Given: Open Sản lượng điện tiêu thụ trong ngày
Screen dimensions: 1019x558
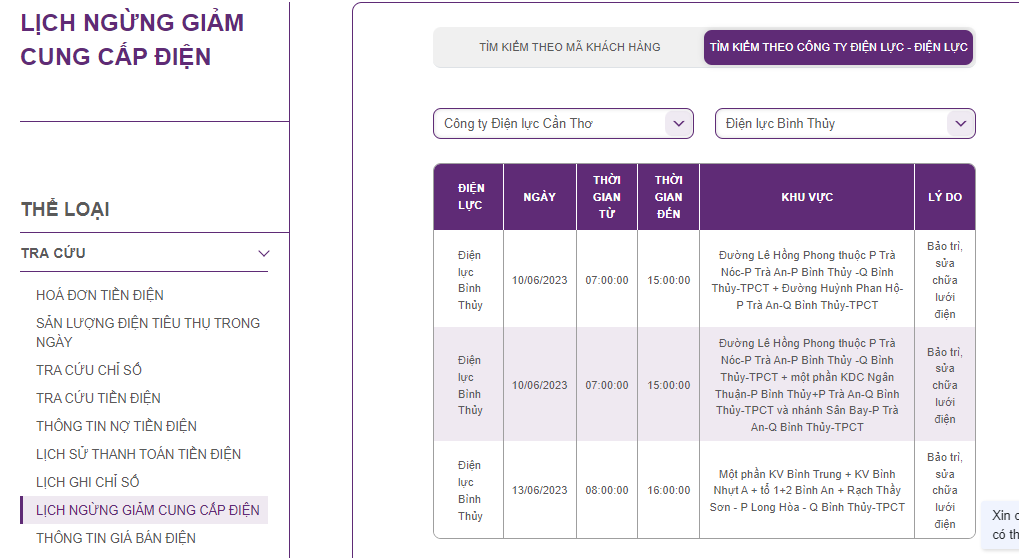Looking at the screenshot, I should pos(148,332).
